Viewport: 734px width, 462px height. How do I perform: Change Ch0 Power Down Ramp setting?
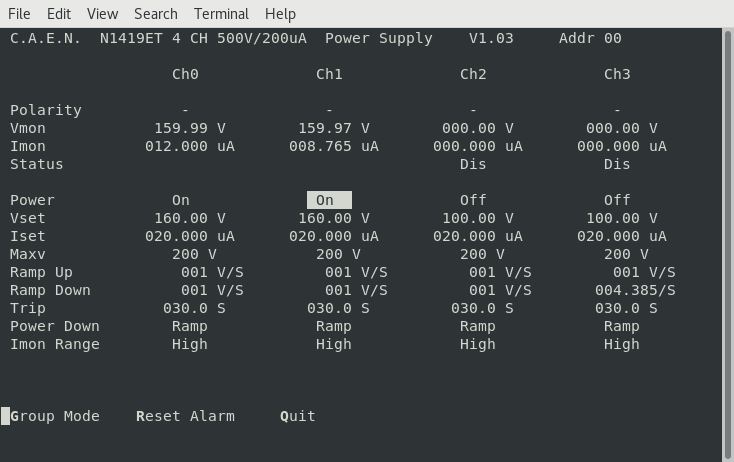190,326
